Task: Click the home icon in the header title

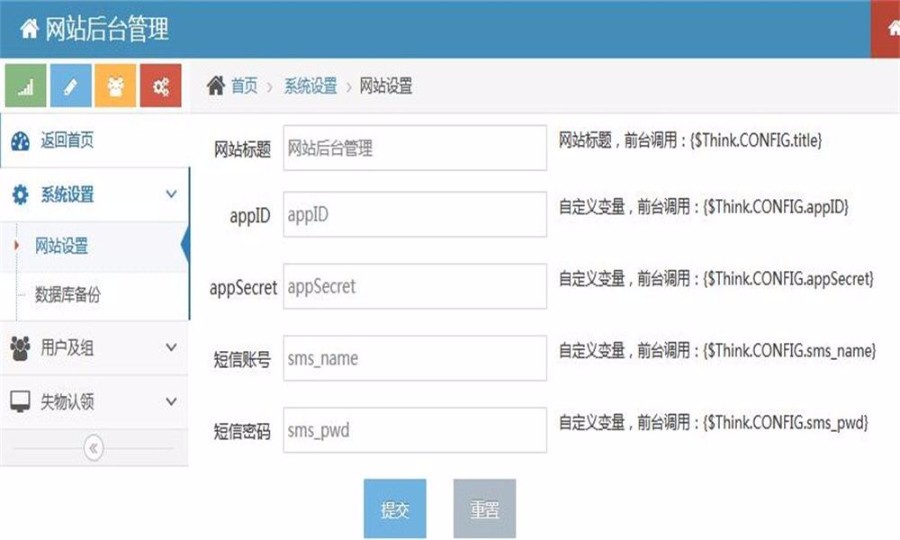Action: [29, 28]
